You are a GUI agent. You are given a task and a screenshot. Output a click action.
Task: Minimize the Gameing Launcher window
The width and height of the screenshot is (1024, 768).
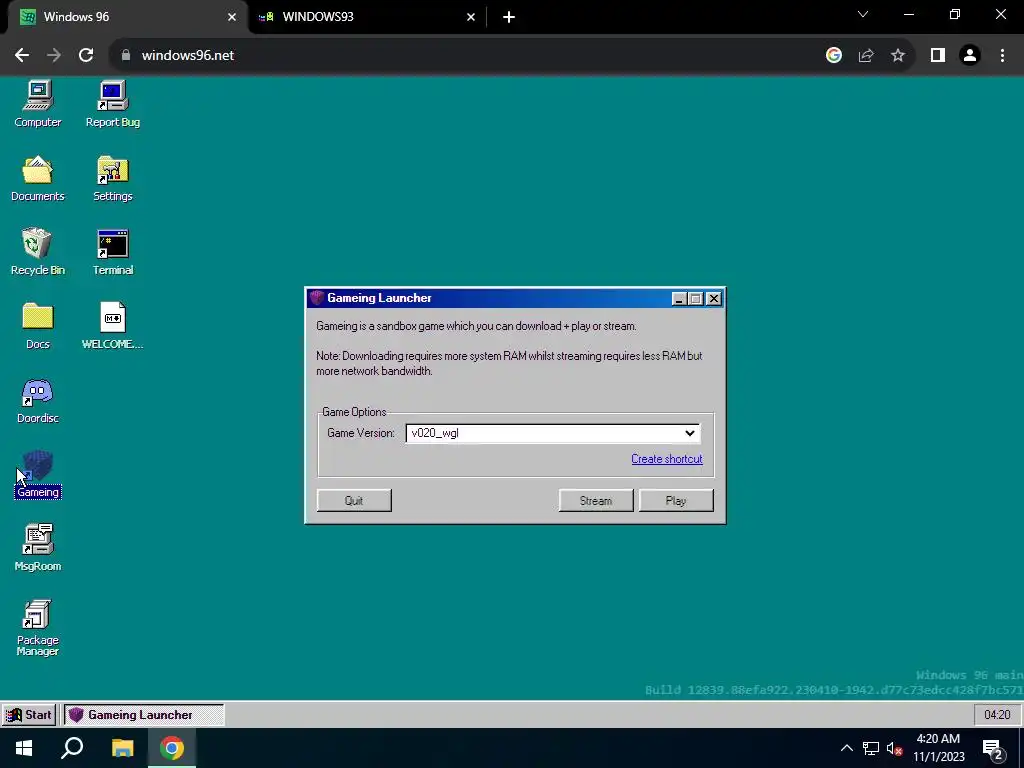679,299
